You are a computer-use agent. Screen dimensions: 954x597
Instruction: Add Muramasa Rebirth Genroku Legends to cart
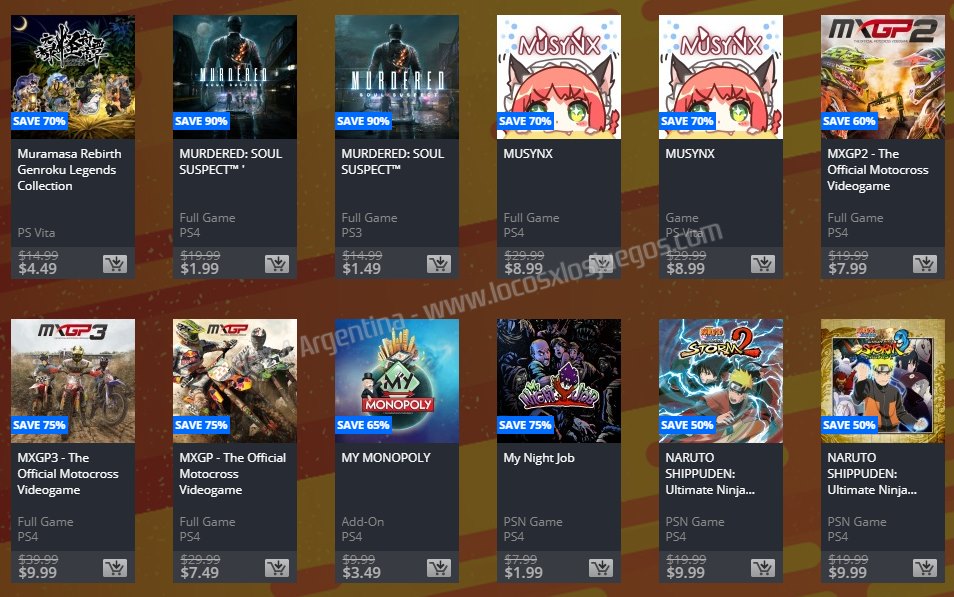coord(115,264)
